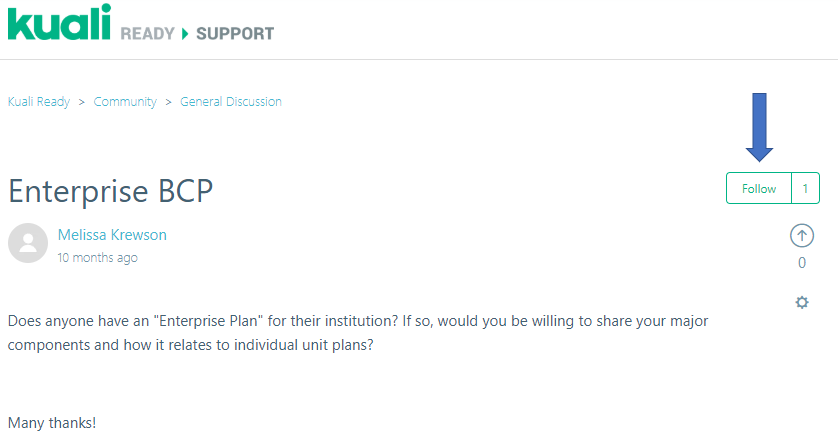
Task: Upvote the Enterprise BCP post
Action: click(x=802, y=235)
